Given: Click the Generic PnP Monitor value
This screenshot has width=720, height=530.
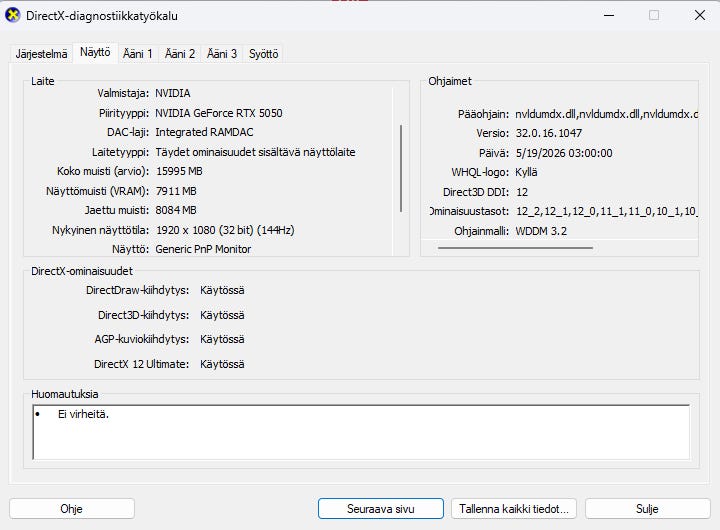Looking at the screenshot, I should [203, 249].
